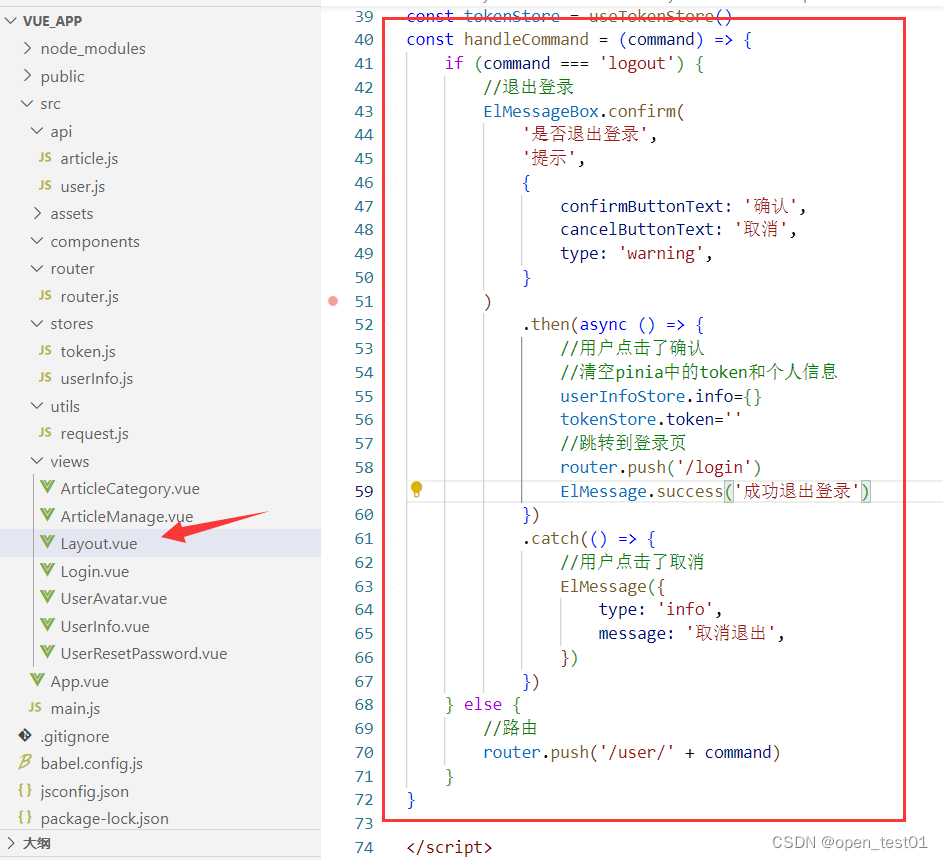Toggle the red breakpoint dot on line 51
Viewport: 943px width, 860px height.
pyautogui.click(x=333, y=300)
